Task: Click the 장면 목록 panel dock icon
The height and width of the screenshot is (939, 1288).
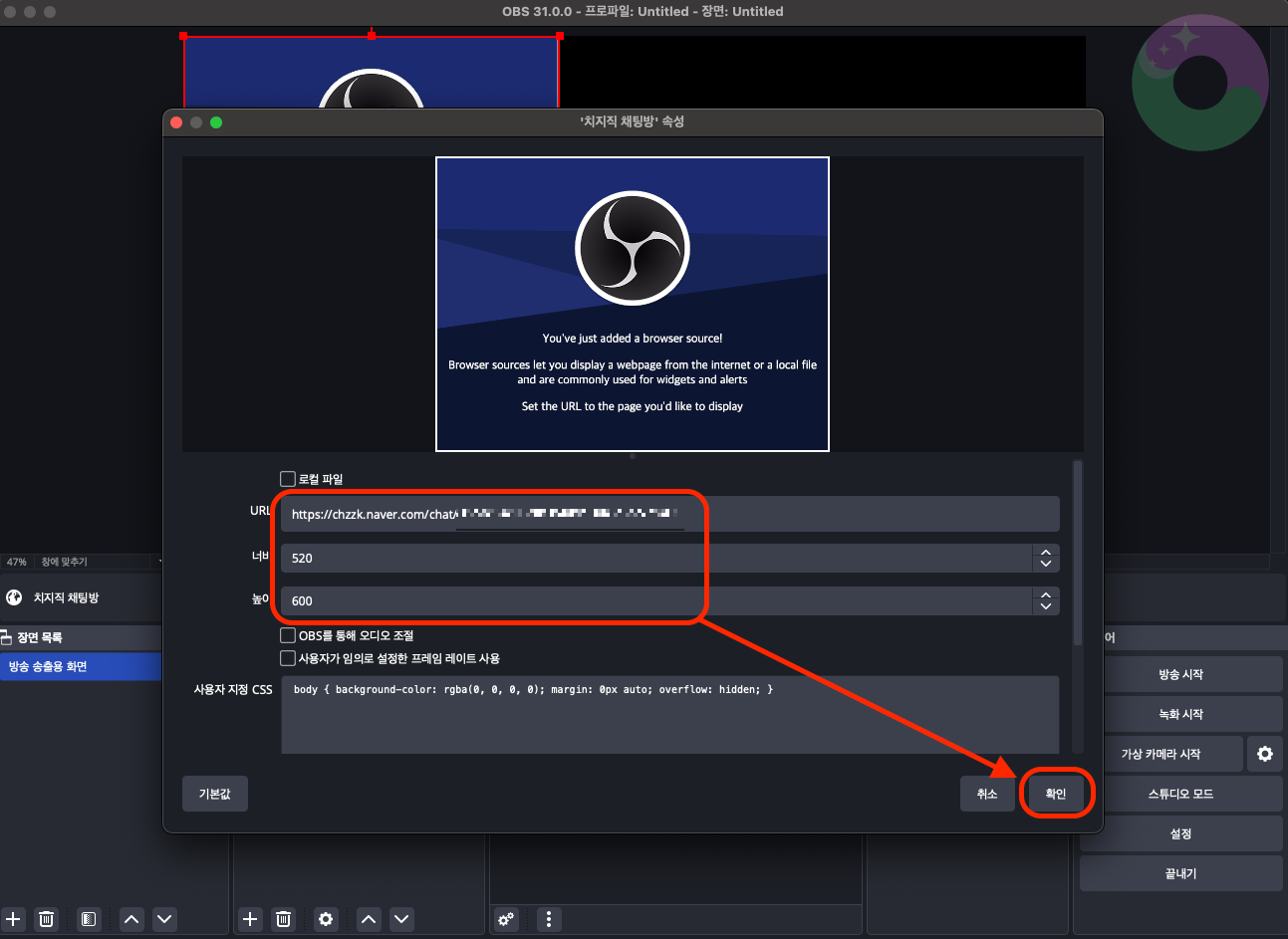Action: coord(6,637)
